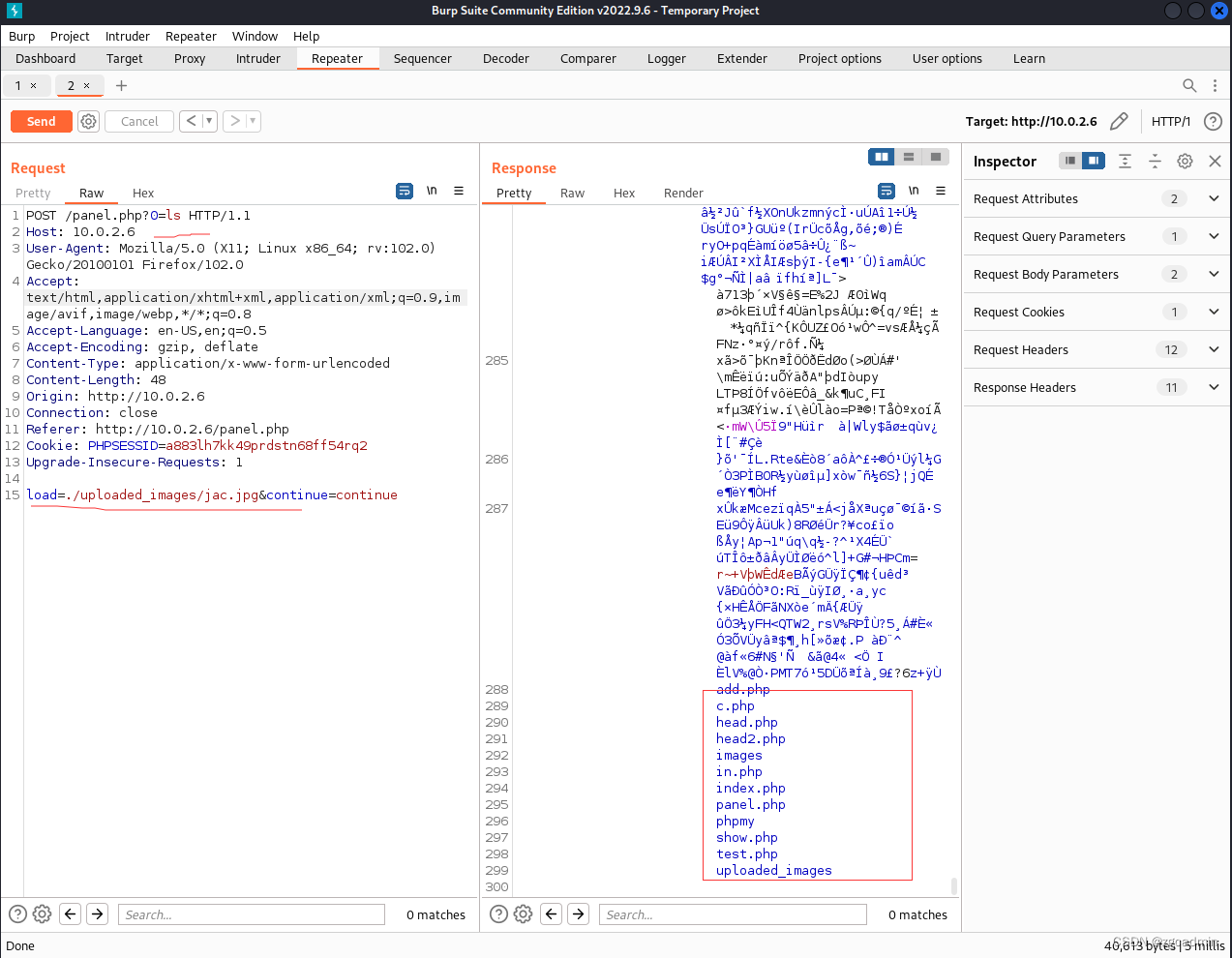Go to previous request in history
The image size is (1232, 958).
tap(191, 121)
